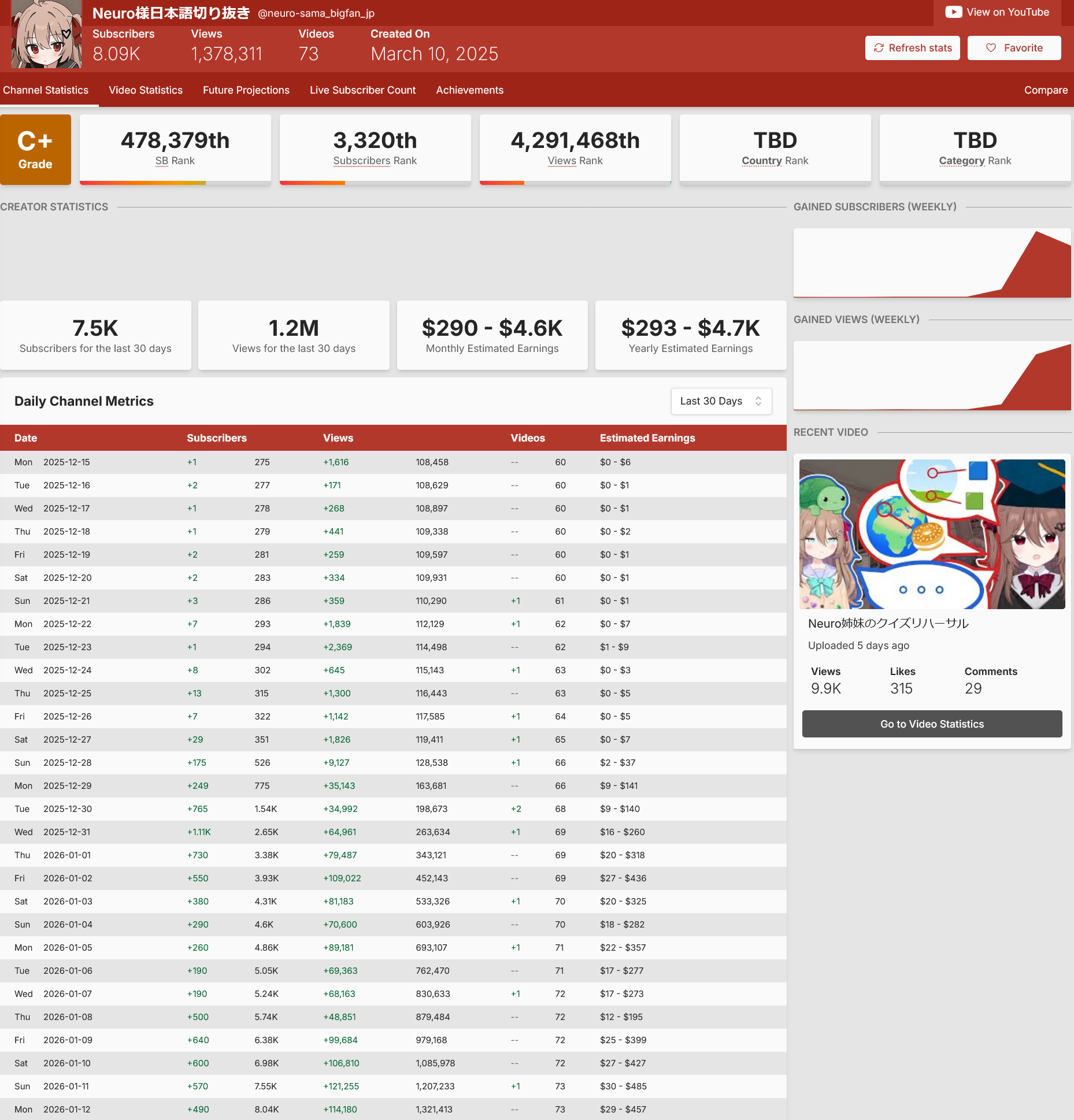
Task: Open the Last 30 Days dropdown
Action: [x=721, y=401]
